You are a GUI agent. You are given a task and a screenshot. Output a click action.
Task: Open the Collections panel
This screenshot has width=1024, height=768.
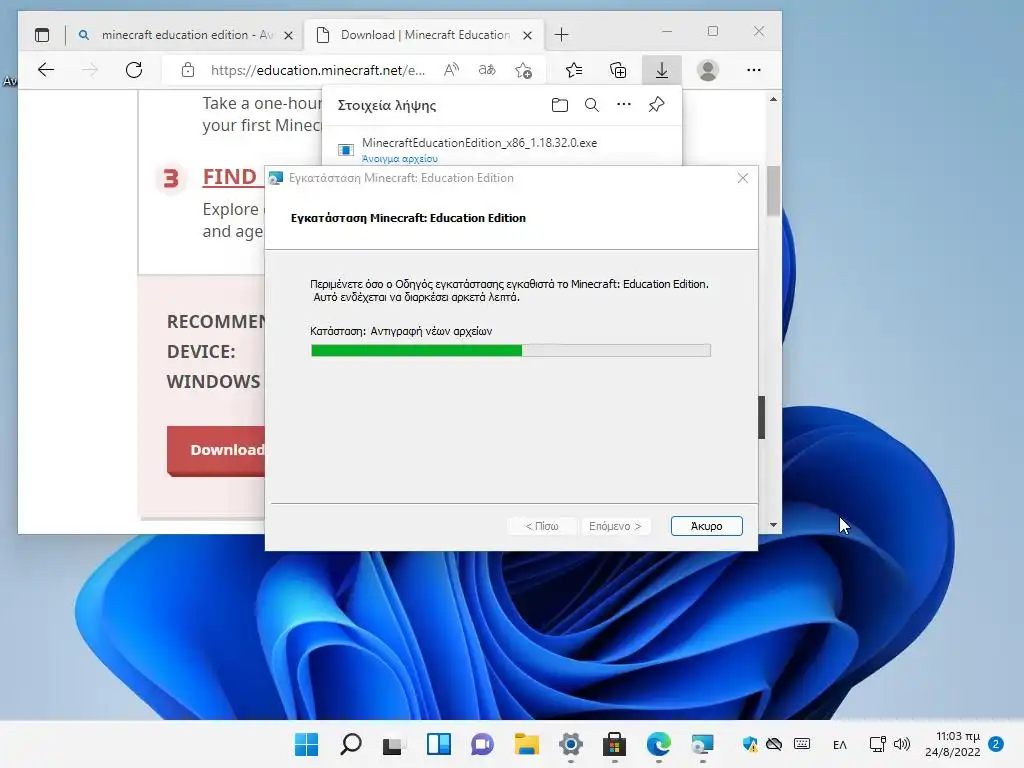[x=618, y=70]
